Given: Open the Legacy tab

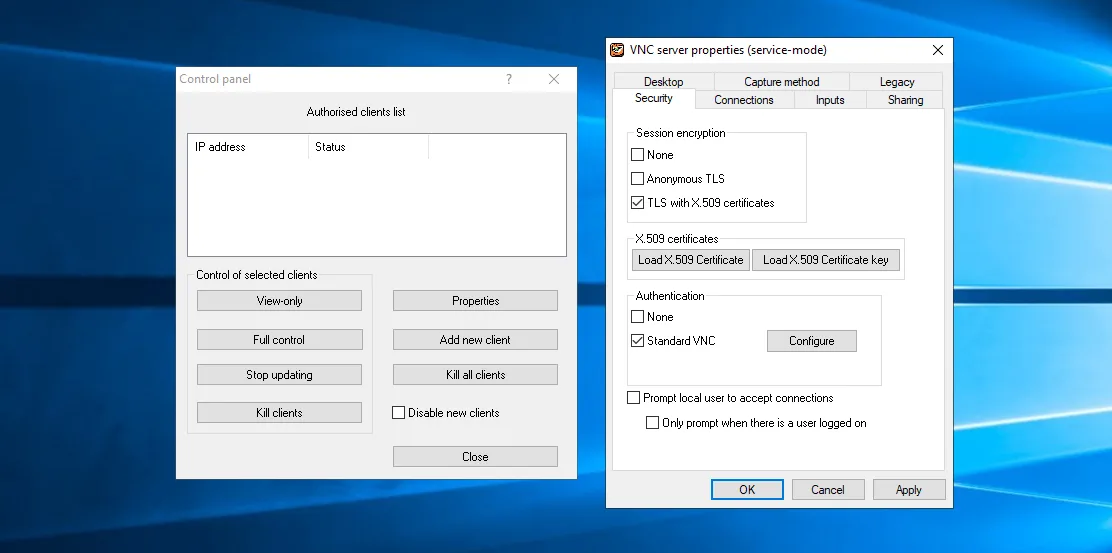Looking at the screenshot, I should 896,82.
